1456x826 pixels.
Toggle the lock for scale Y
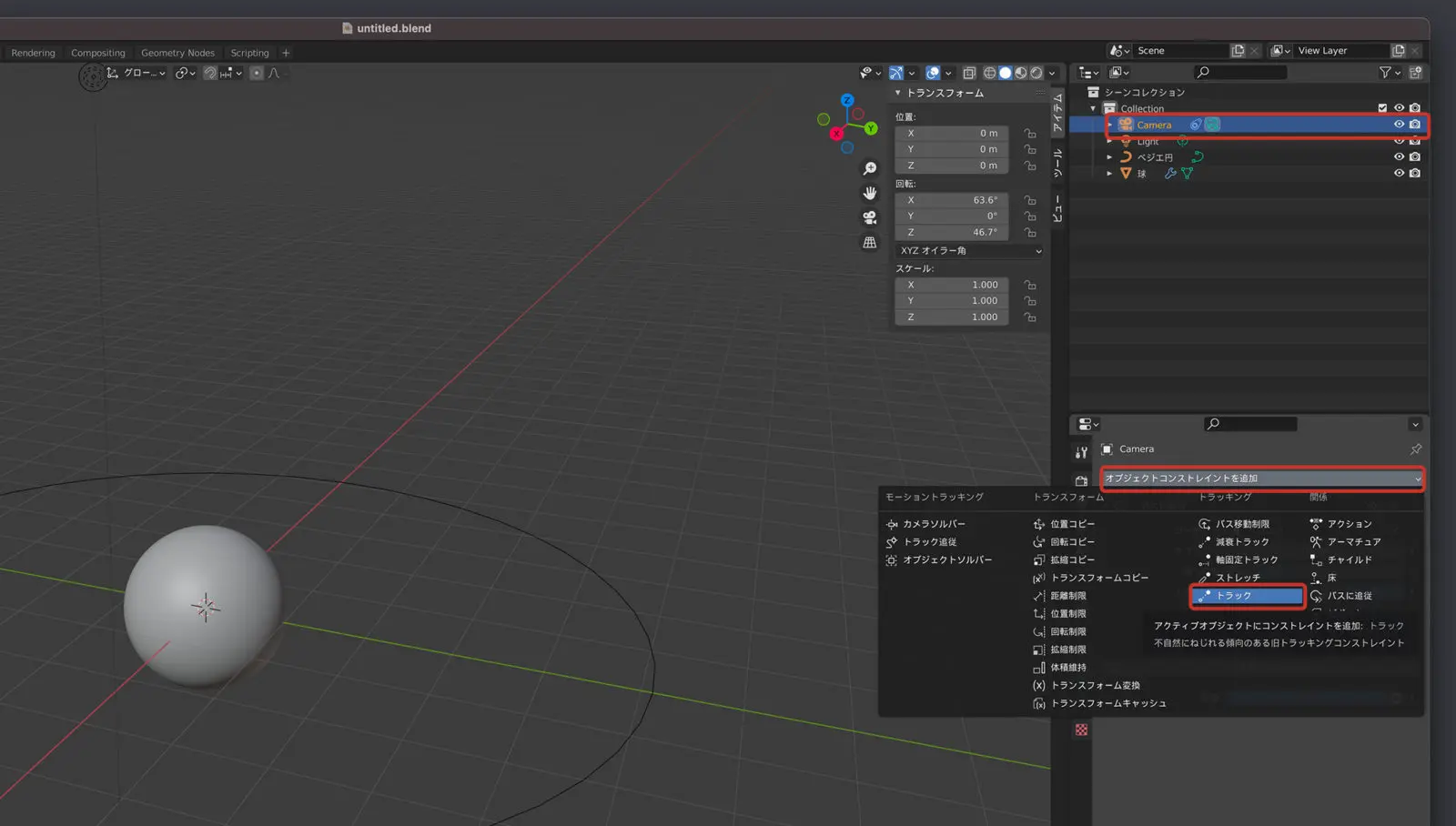click(1030, 301)
